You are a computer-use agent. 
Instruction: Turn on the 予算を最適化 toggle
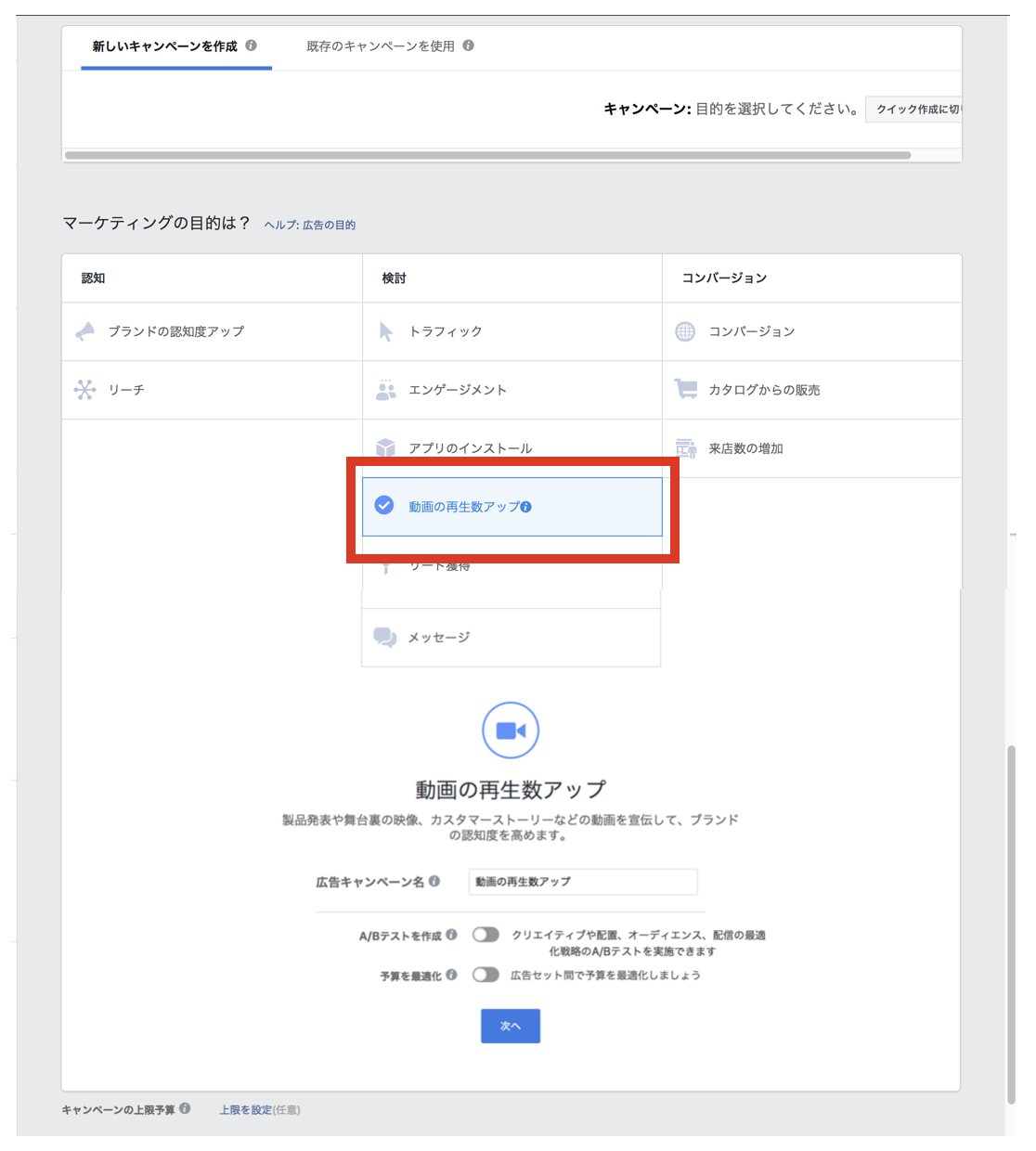pyautogui.click(x=486, y=975)
